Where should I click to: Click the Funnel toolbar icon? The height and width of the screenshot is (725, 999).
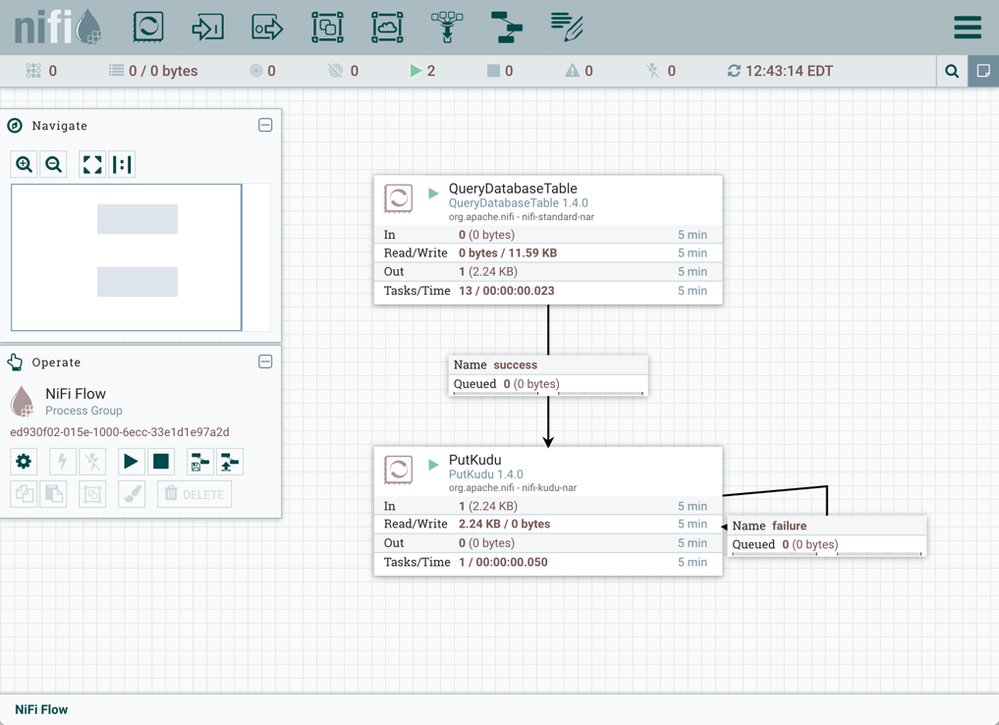447,27
